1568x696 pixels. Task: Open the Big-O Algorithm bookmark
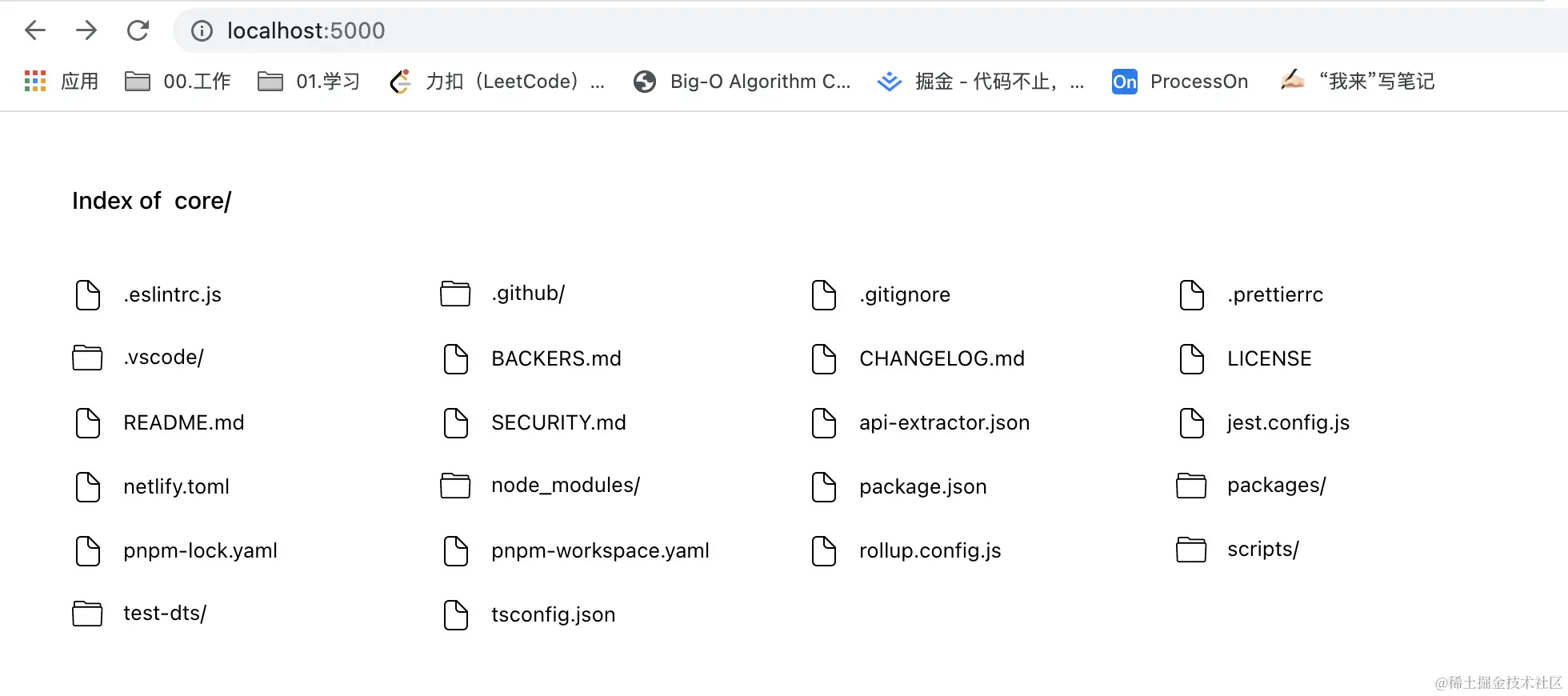[742, 81]
